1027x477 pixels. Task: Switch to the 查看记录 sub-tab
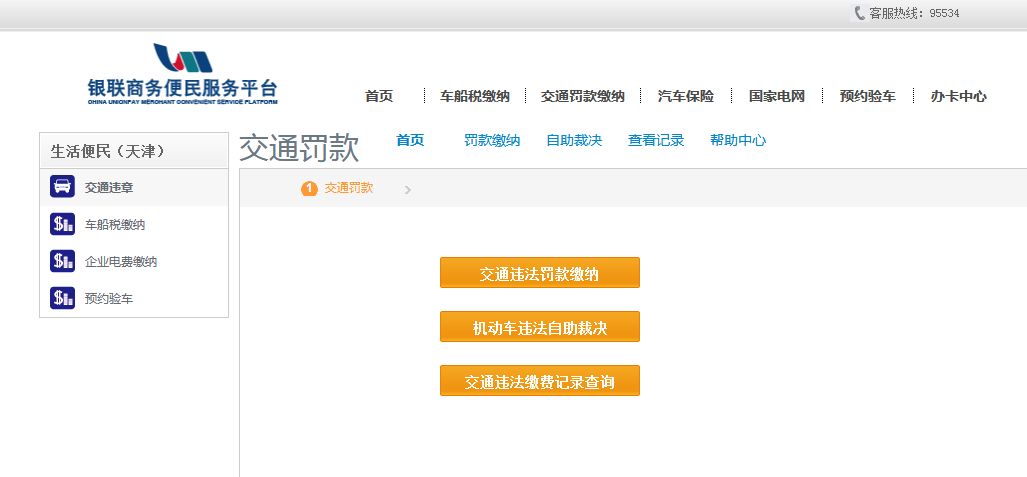point(656,140)
